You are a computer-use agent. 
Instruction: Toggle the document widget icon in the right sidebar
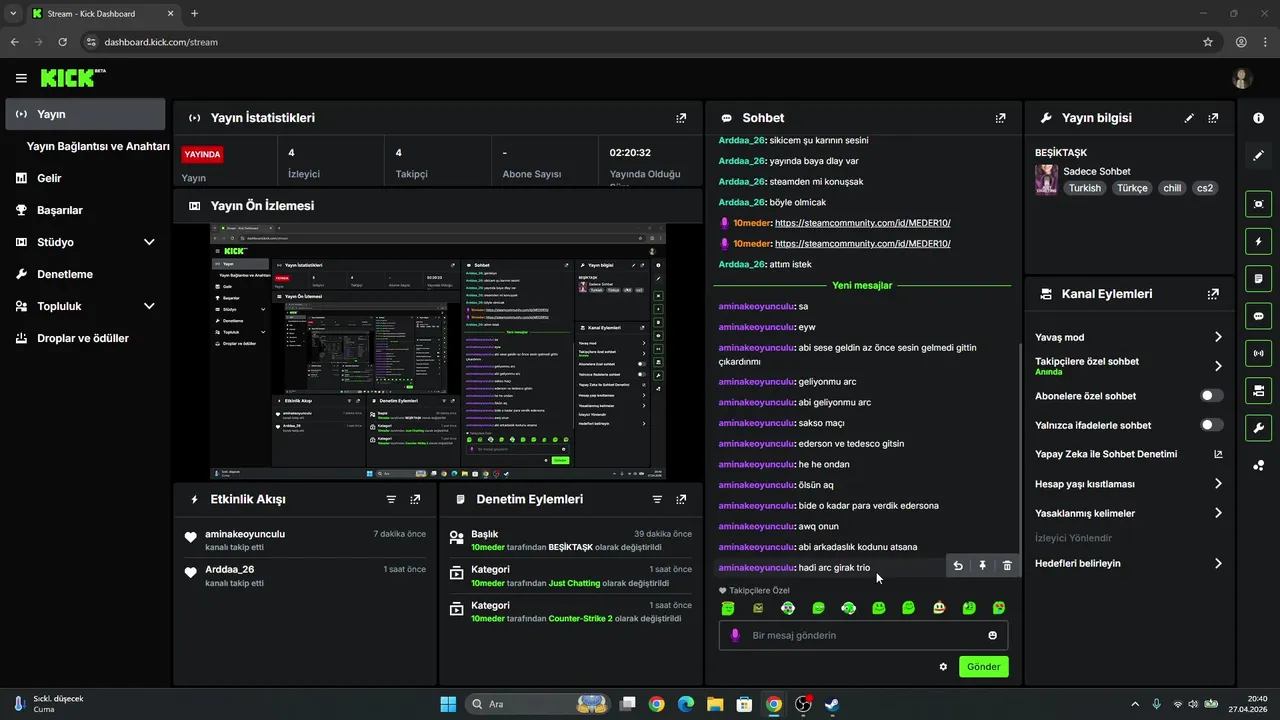pyautogui.click(x=1258, y=278)
